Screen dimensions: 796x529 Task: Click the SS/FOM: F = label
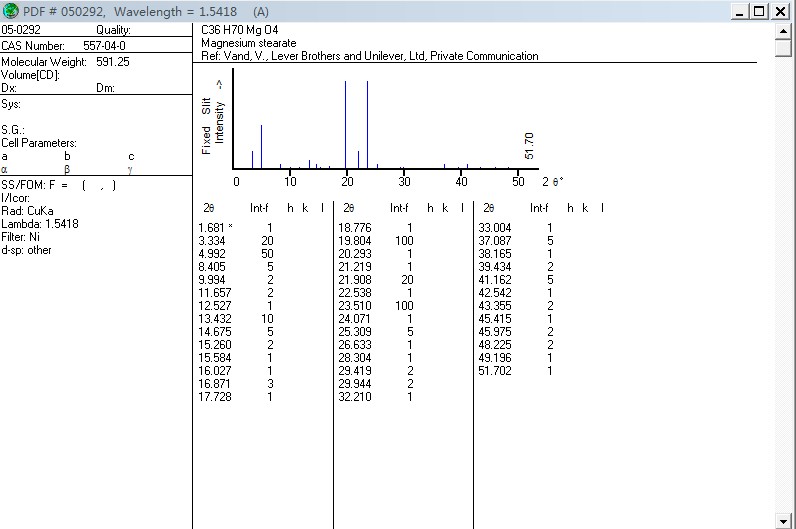click(x=35, y=185)
